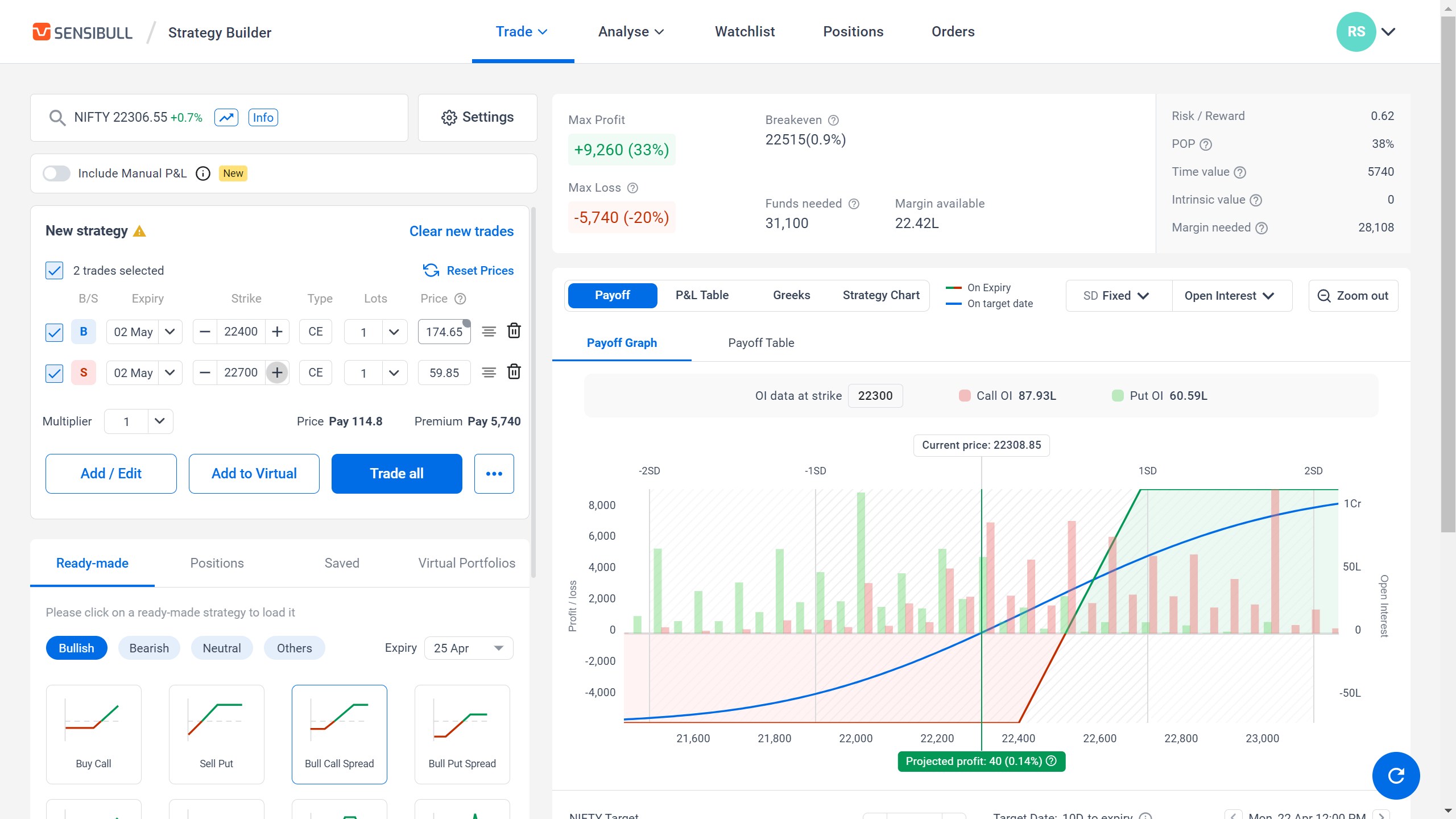Screen dimensions: 1456x819
Task: Click the Margin needed help icon
Action: tap(1261, 228)
